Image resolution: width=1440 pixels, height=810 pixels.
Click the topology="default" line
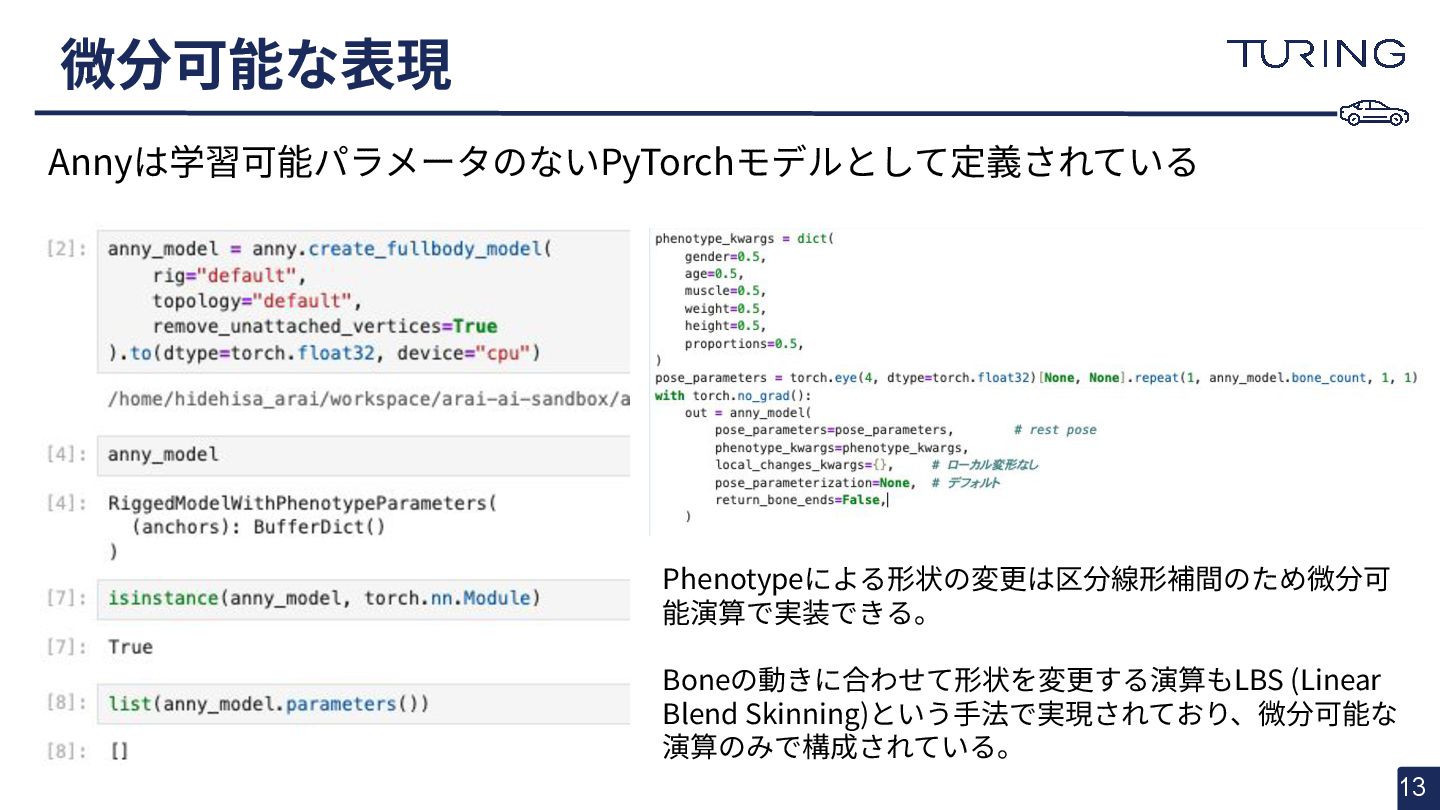coord(256,301)
